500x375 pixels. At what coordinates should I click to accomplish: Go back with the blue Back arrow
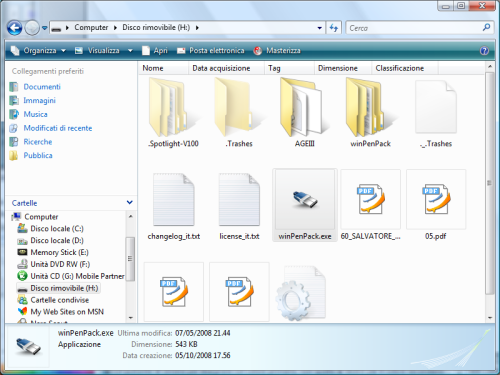15,28
